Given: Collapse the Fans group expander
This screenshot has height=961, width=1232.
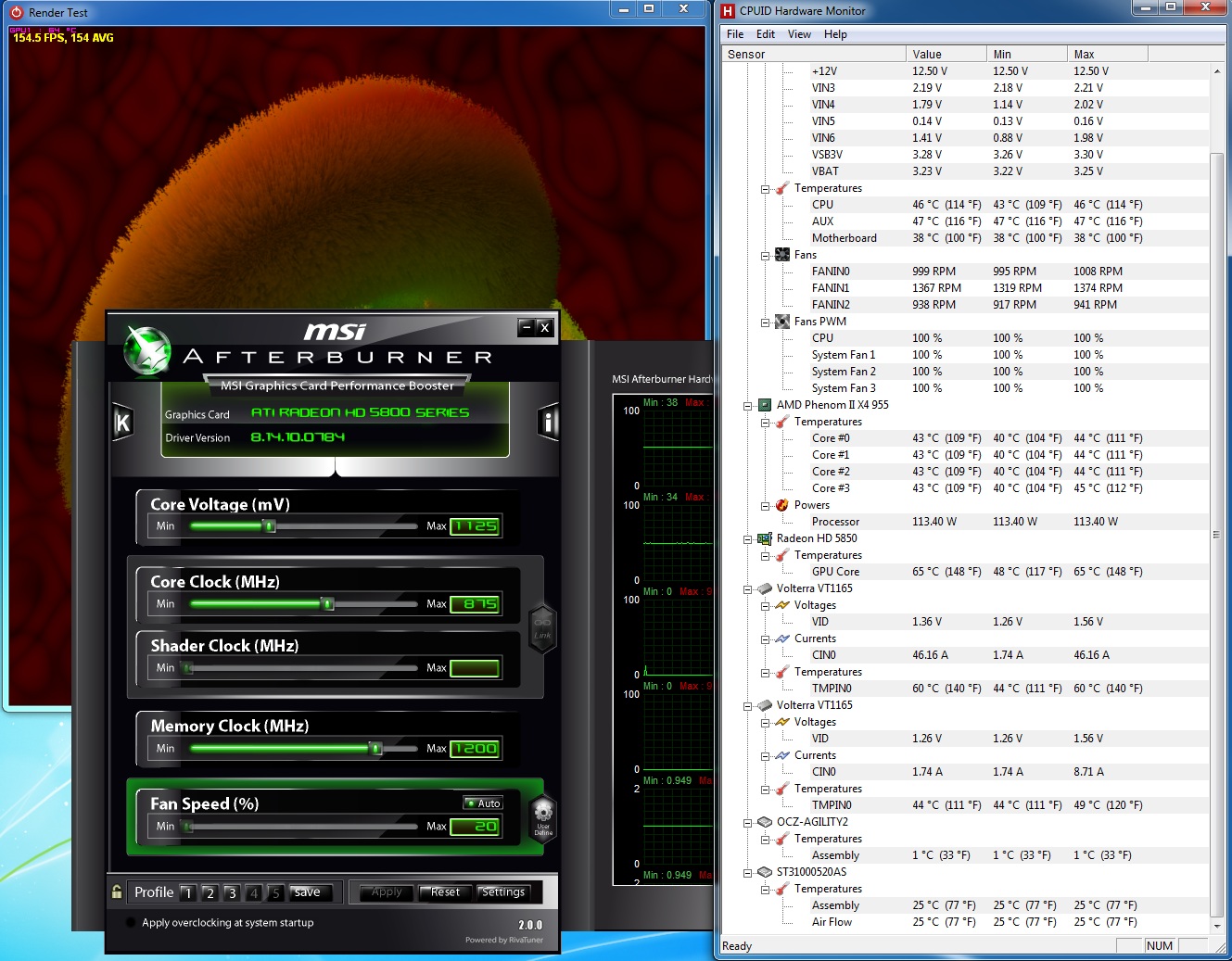Looking at the screenshot, I should 766,256.
